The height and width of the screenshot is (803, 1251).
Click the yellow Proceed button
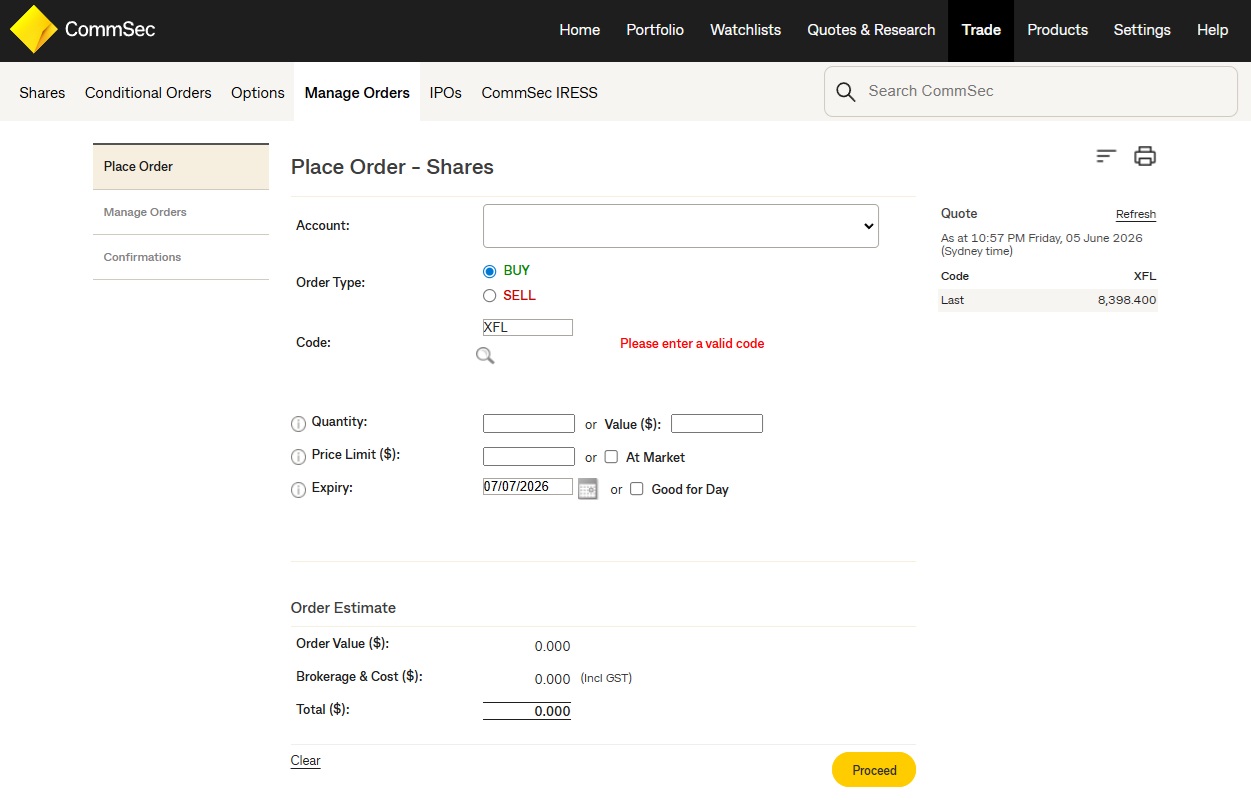coord(874,770)
